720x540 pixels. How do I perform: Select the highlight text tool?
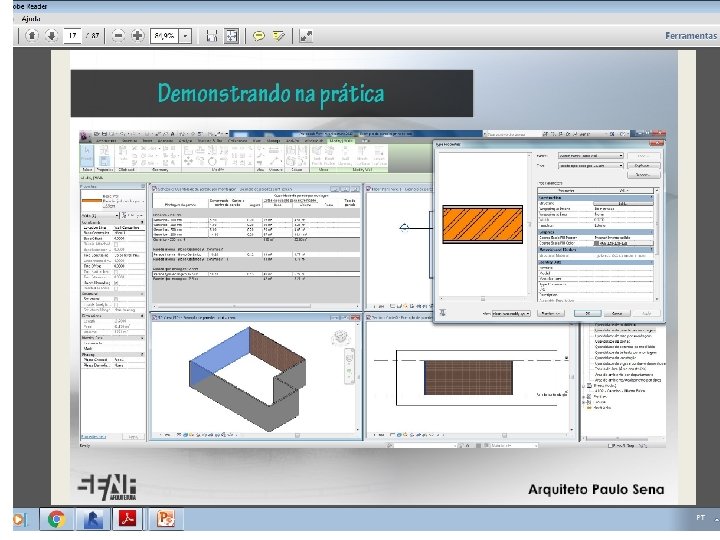tap(278, 36)
